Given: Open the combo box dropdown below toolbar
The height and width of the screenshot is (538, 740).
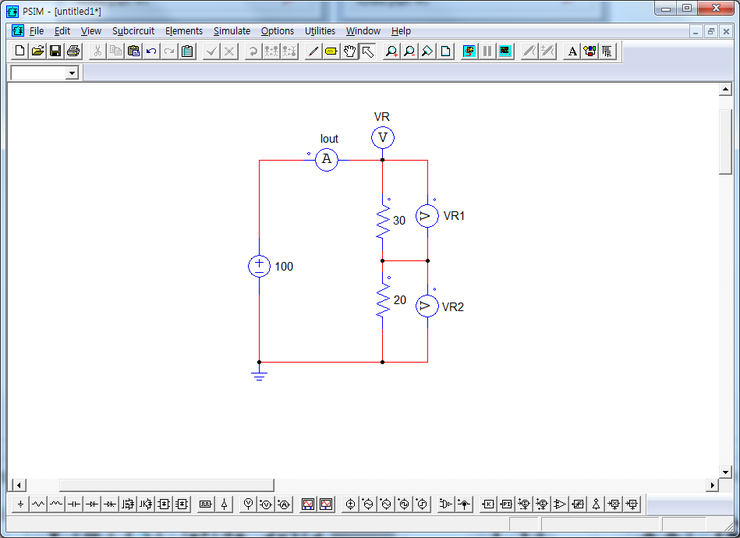Looking at the screenshot, I should coord(72,73).
